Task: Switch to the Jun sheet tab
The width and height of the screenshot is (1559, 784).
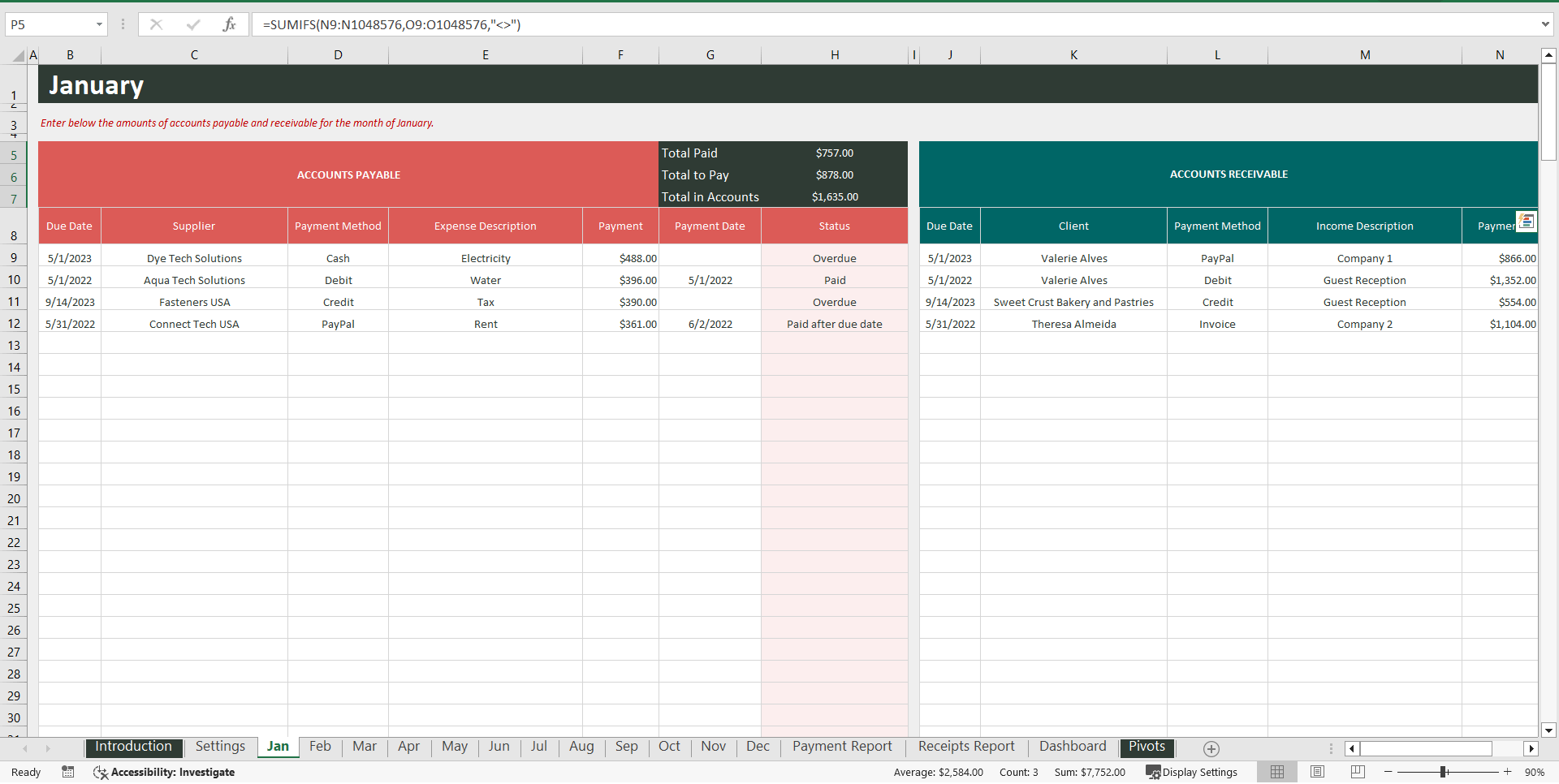Action: tap(499, 747)
